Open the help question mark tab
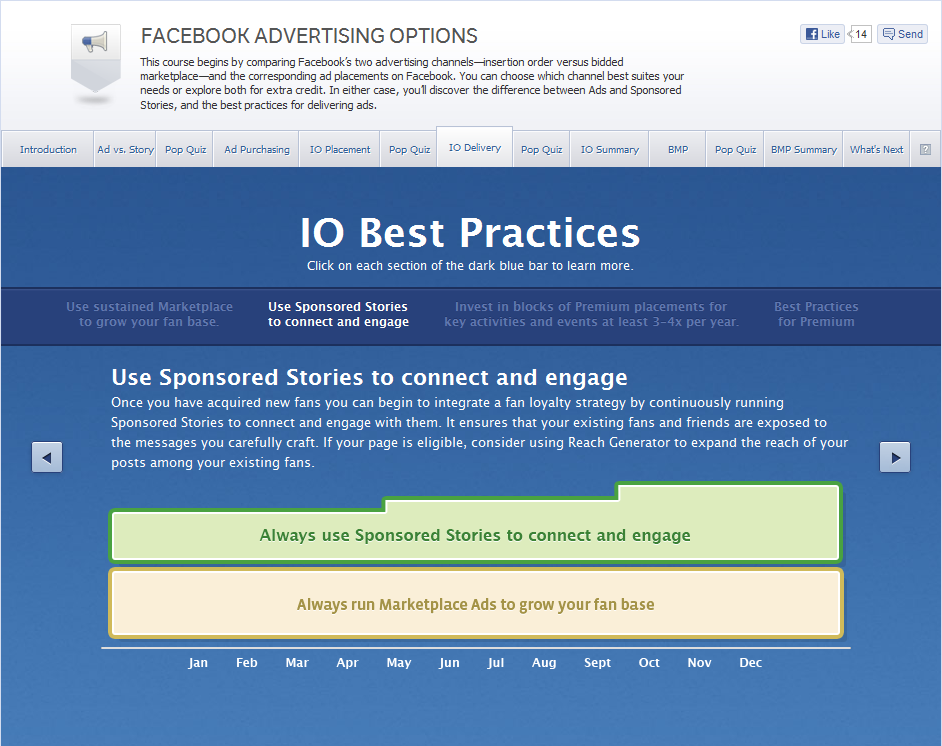This screenshot has height=746, width=942. point(925,150)
